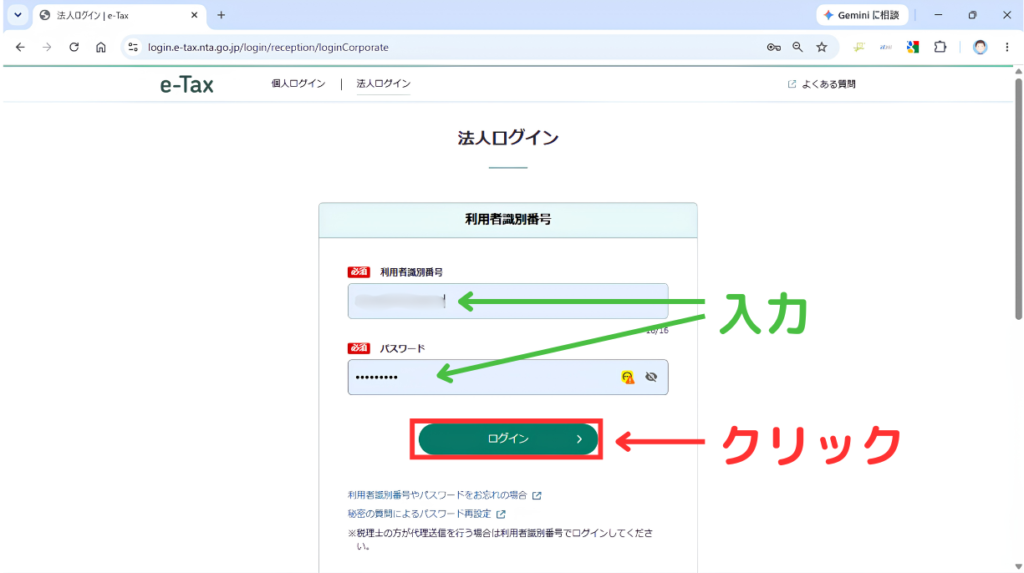Open 秘密の質問によるパスワード再設定 link
This screenshot has width=1024, height=573.
tap(426, 514)
